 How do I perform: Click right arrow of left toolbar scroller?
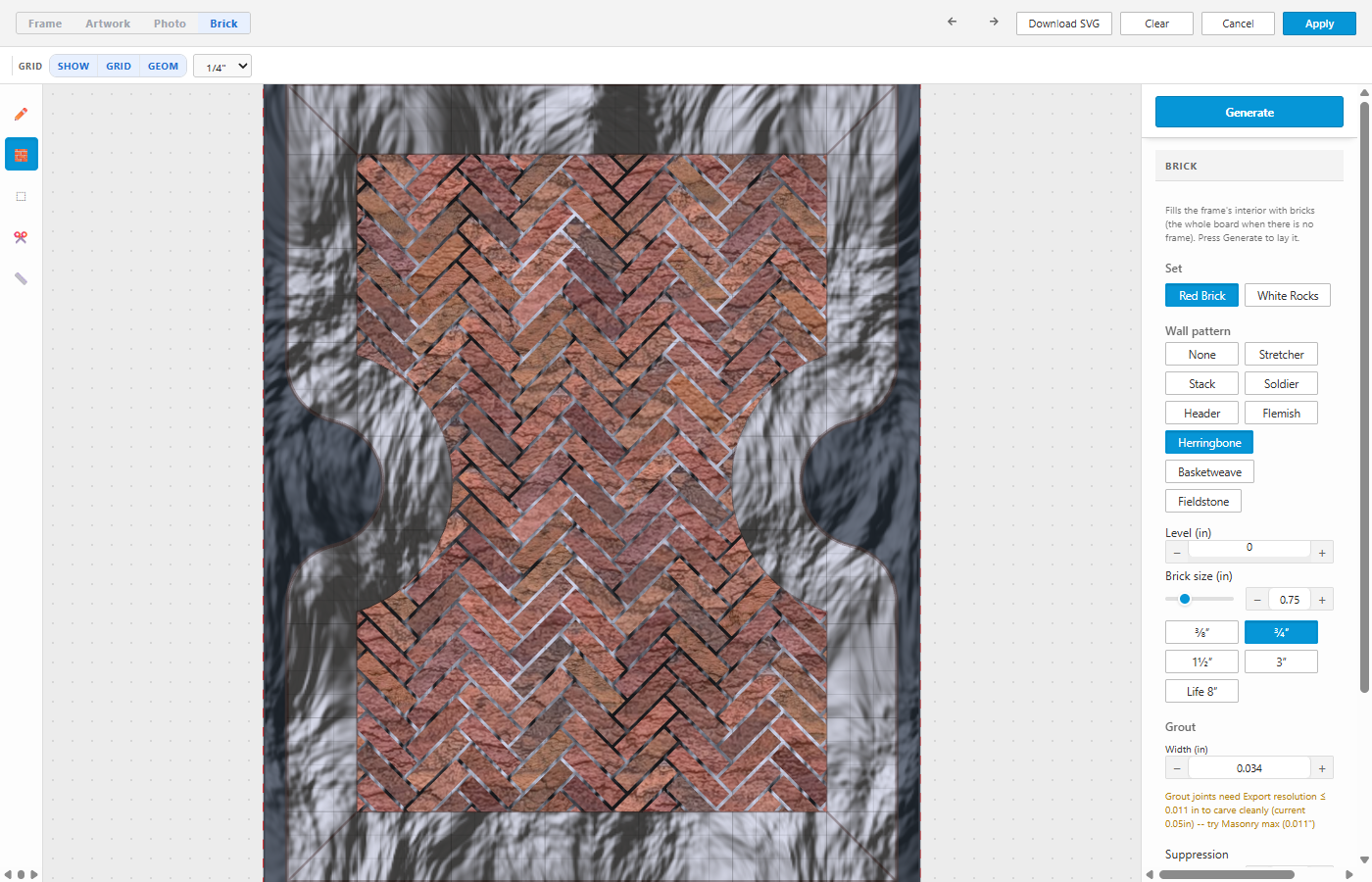(34, 874)
